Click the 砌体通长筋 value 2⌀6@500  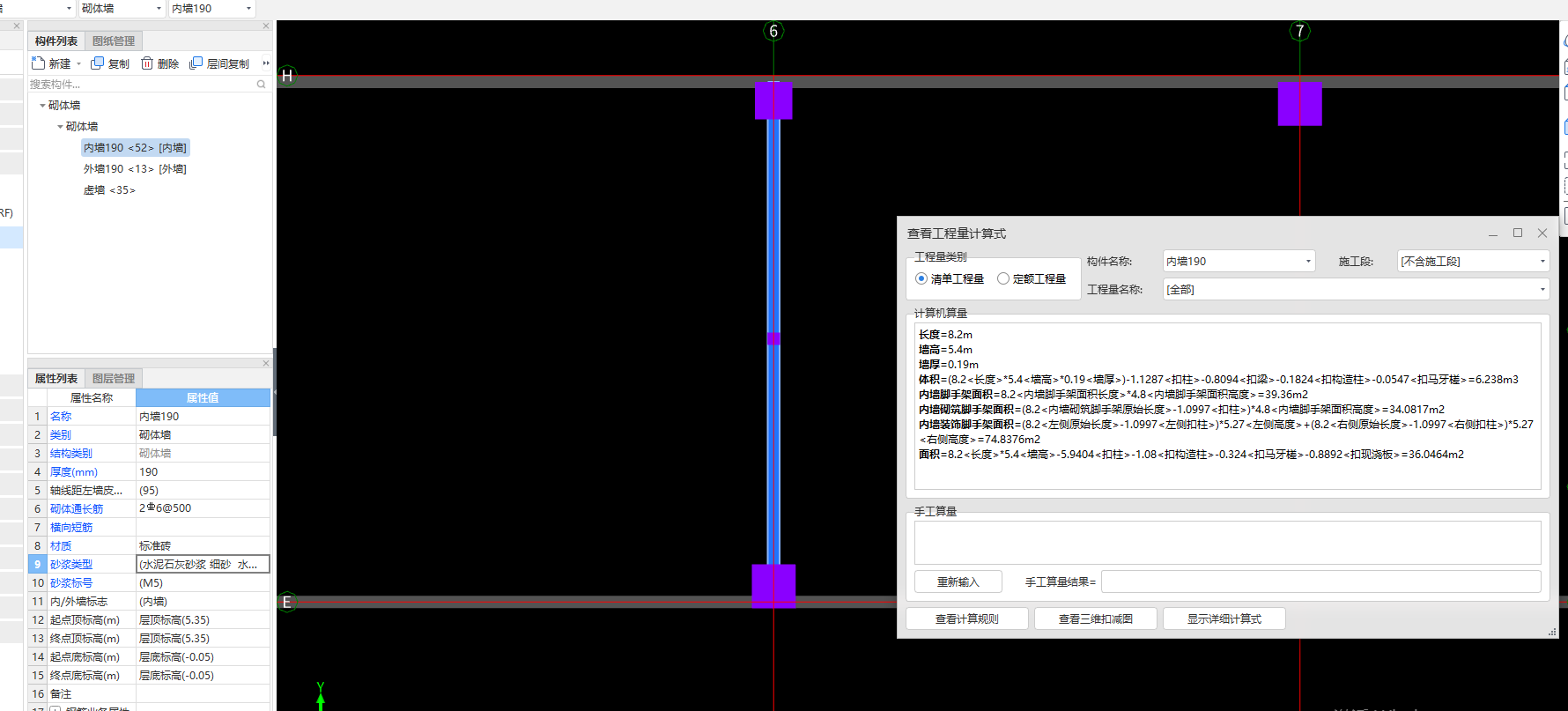(x=203, y=508)
